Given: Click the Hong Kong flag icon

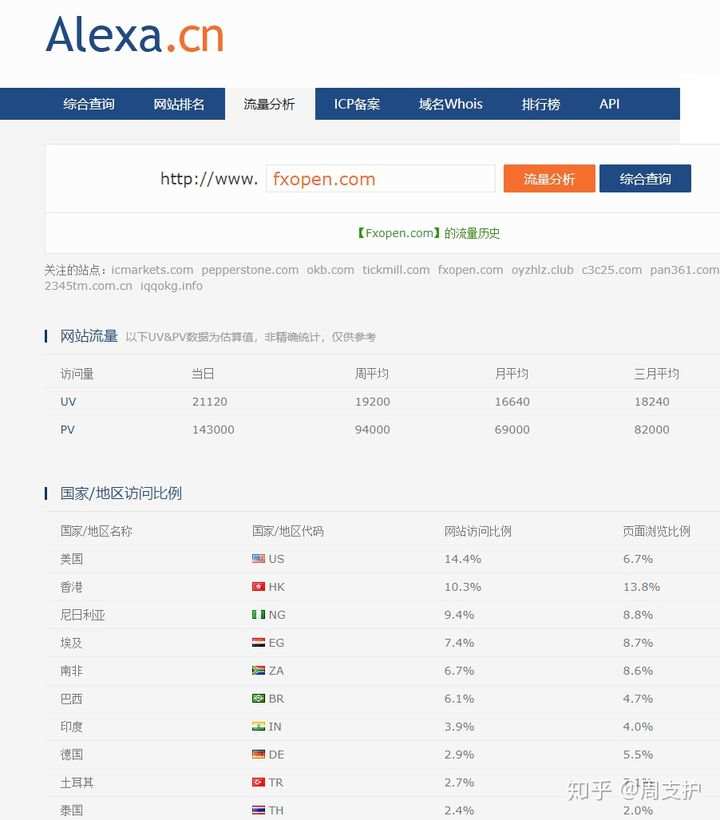Looking at the screenshot, I should click(258, 587).
